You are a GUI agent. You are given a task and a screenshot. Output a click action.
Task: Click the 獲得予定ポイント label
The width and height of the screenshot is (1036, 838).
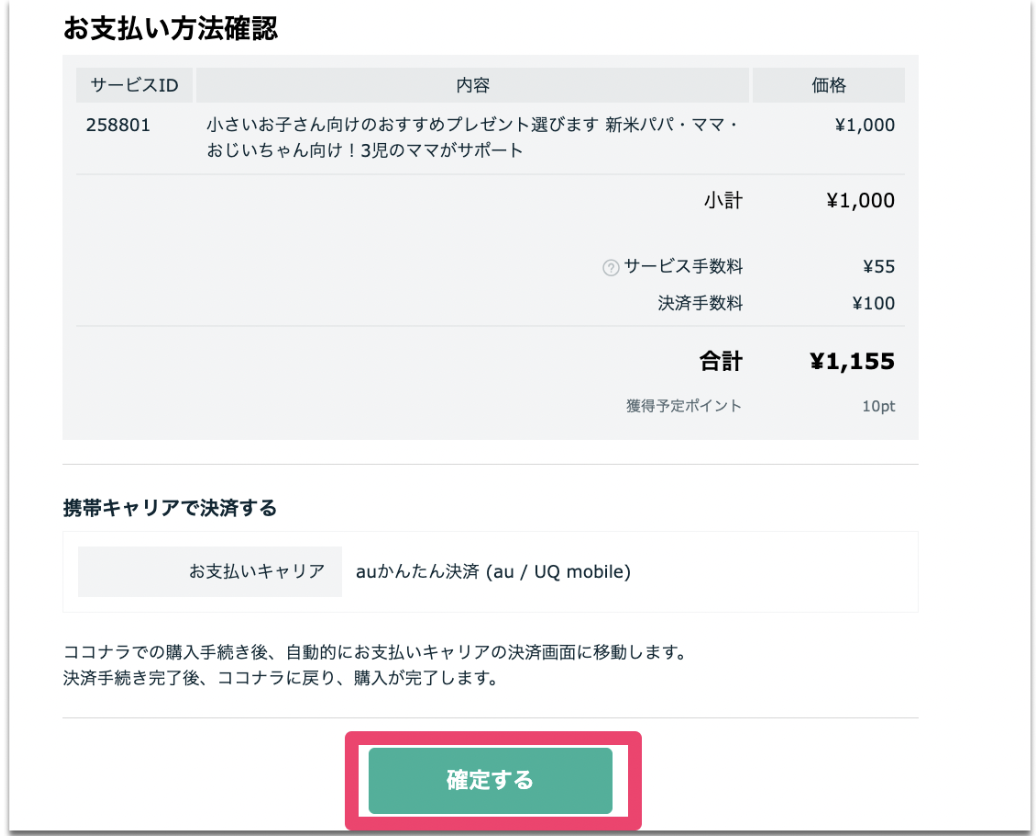tap(684, 406)
